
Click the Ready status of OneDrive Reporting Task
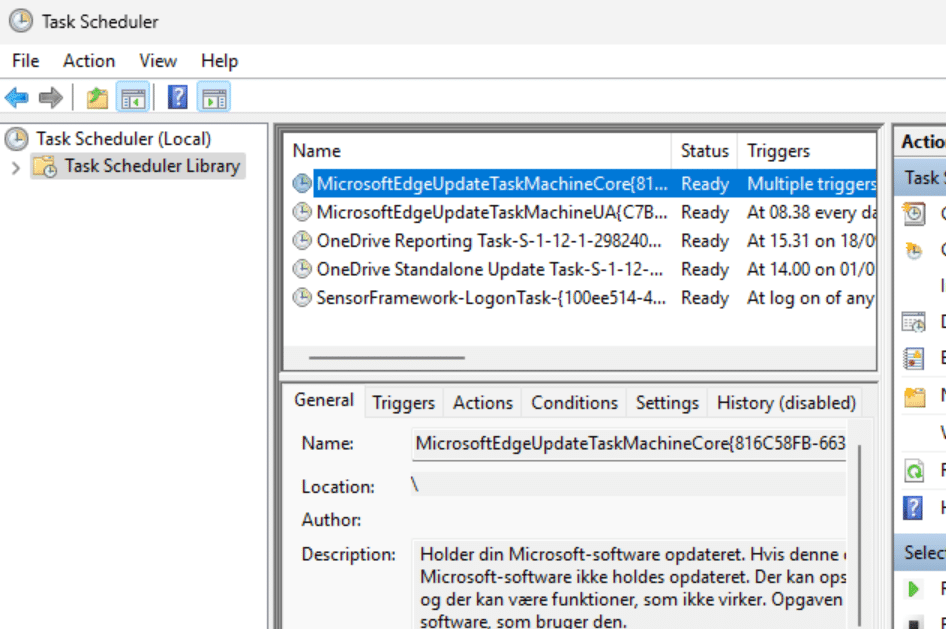[705, 240]
